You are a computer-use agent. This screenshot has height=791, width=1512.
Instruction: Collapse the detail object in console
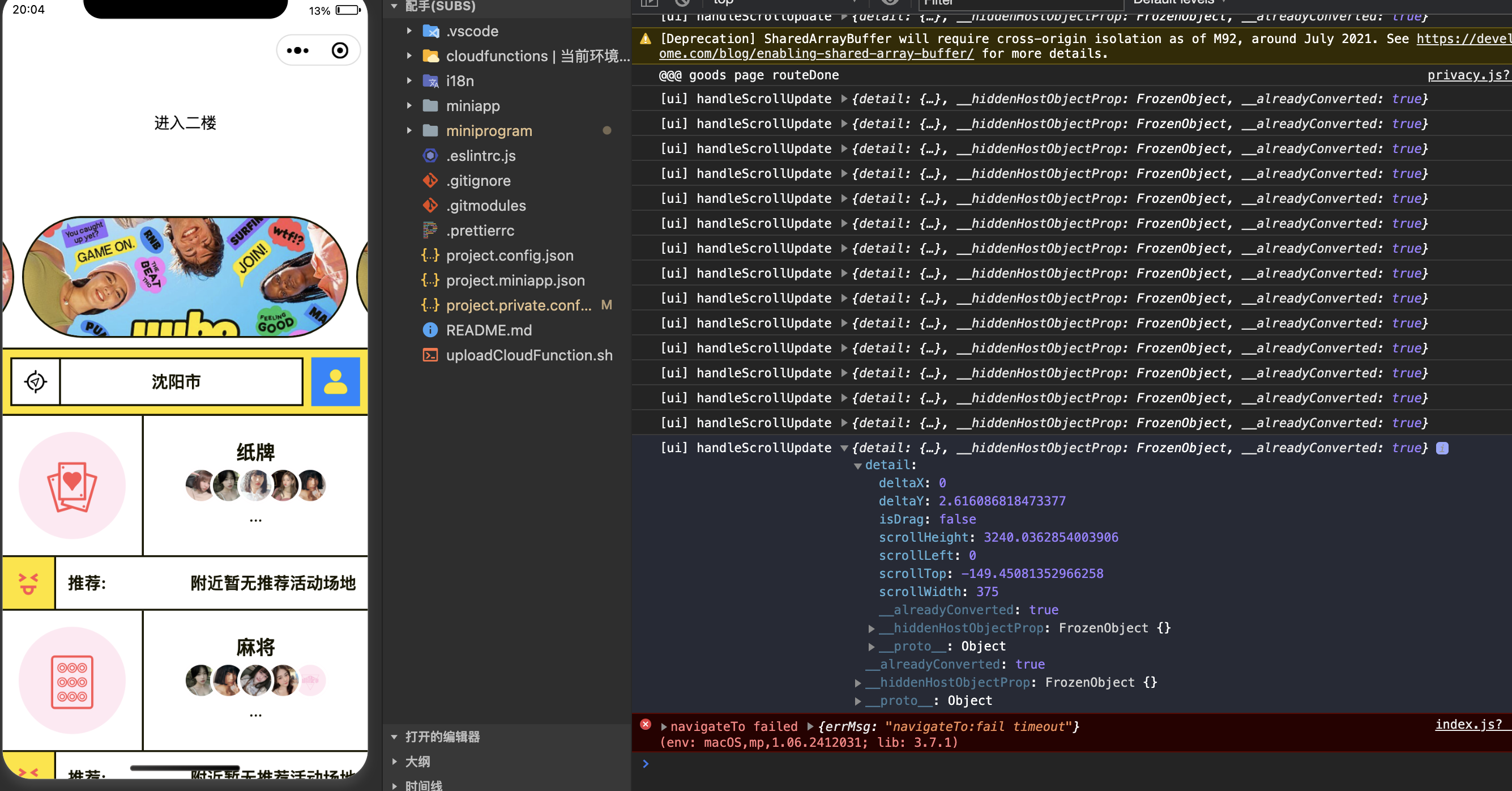tap(858, 465)
